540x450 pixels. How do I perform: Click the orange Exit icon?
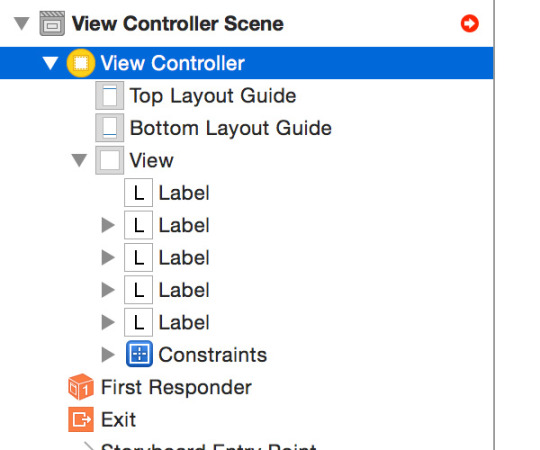81,419
